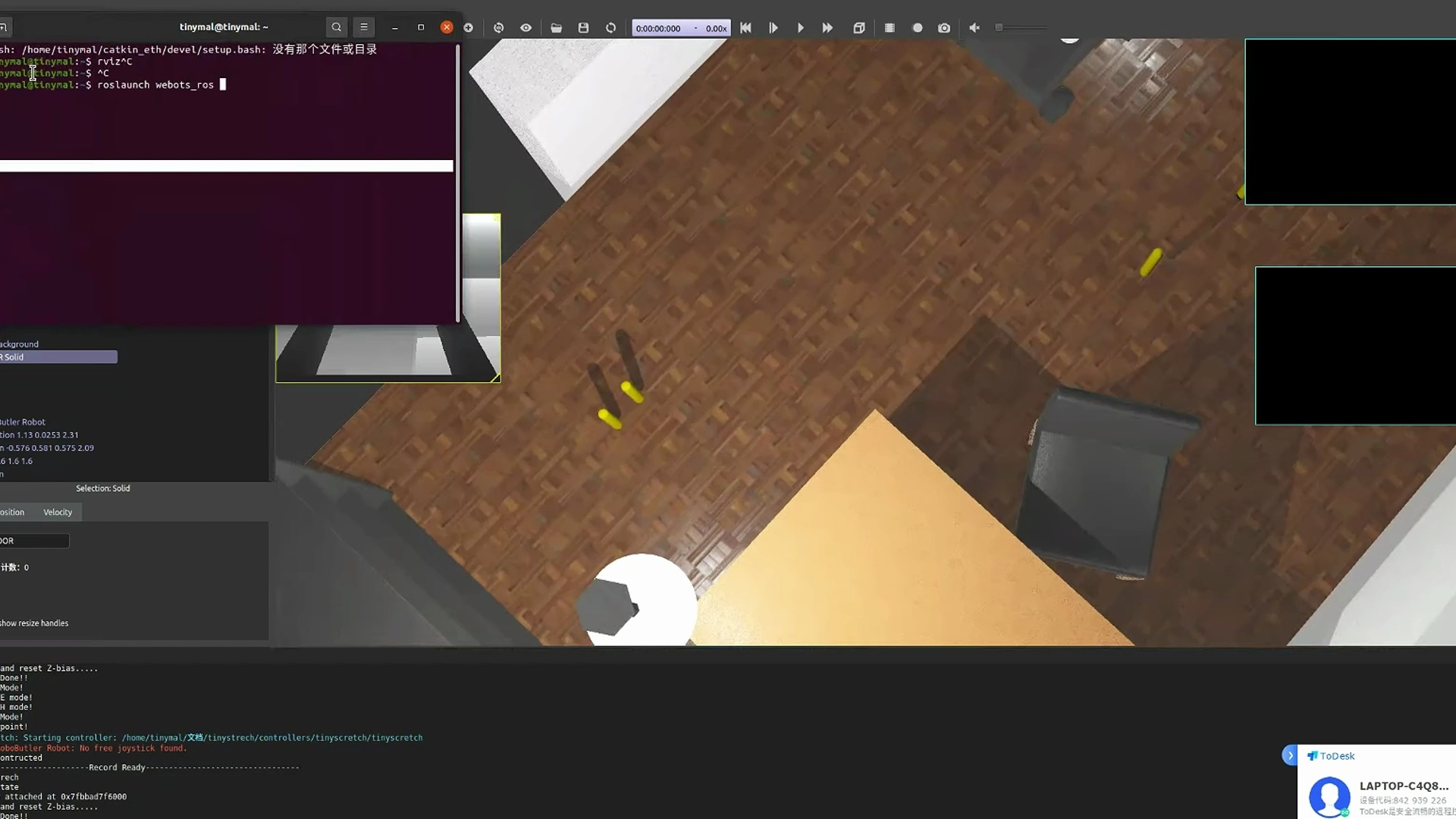The height and width of the screenshot is (819, 1456).
Task: Click console tinyscretch controller path text
Action: tap(272, 738)
